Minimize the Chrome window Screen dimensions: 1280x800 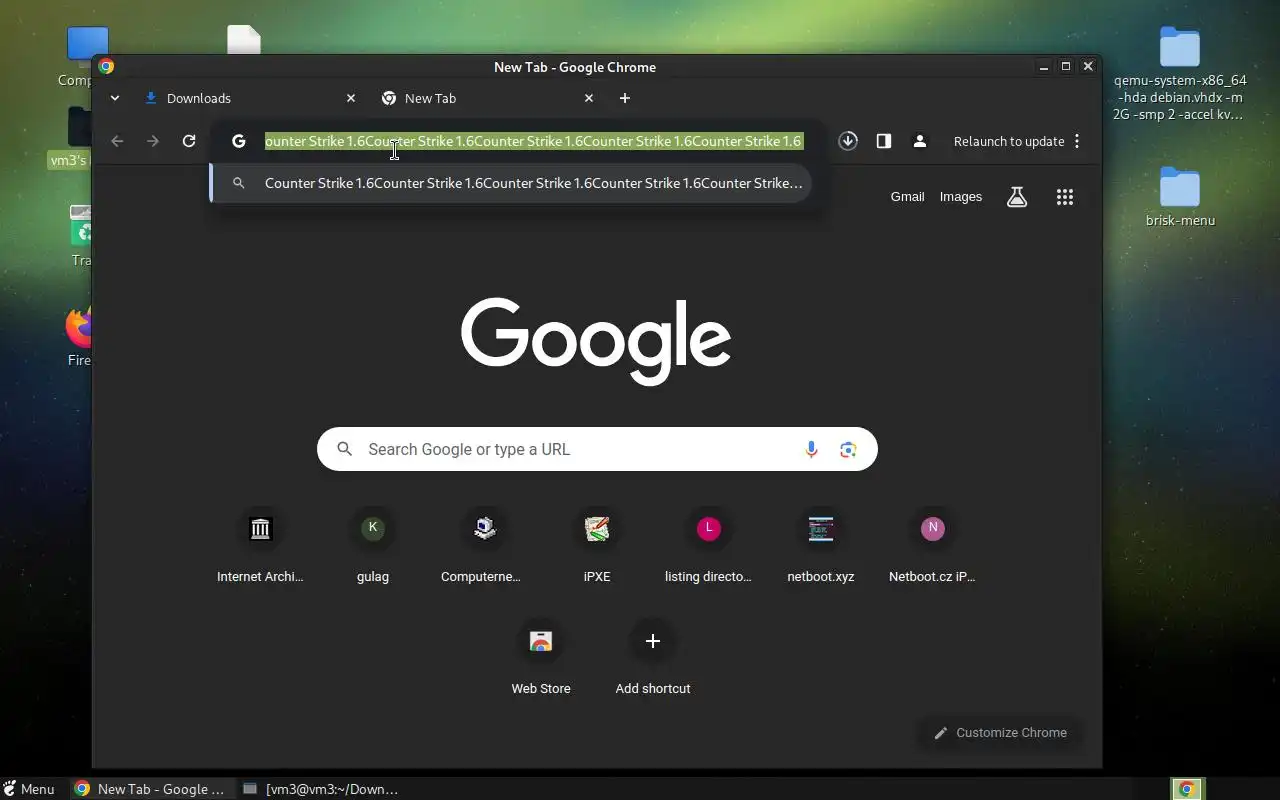[x=1044, y=67]
